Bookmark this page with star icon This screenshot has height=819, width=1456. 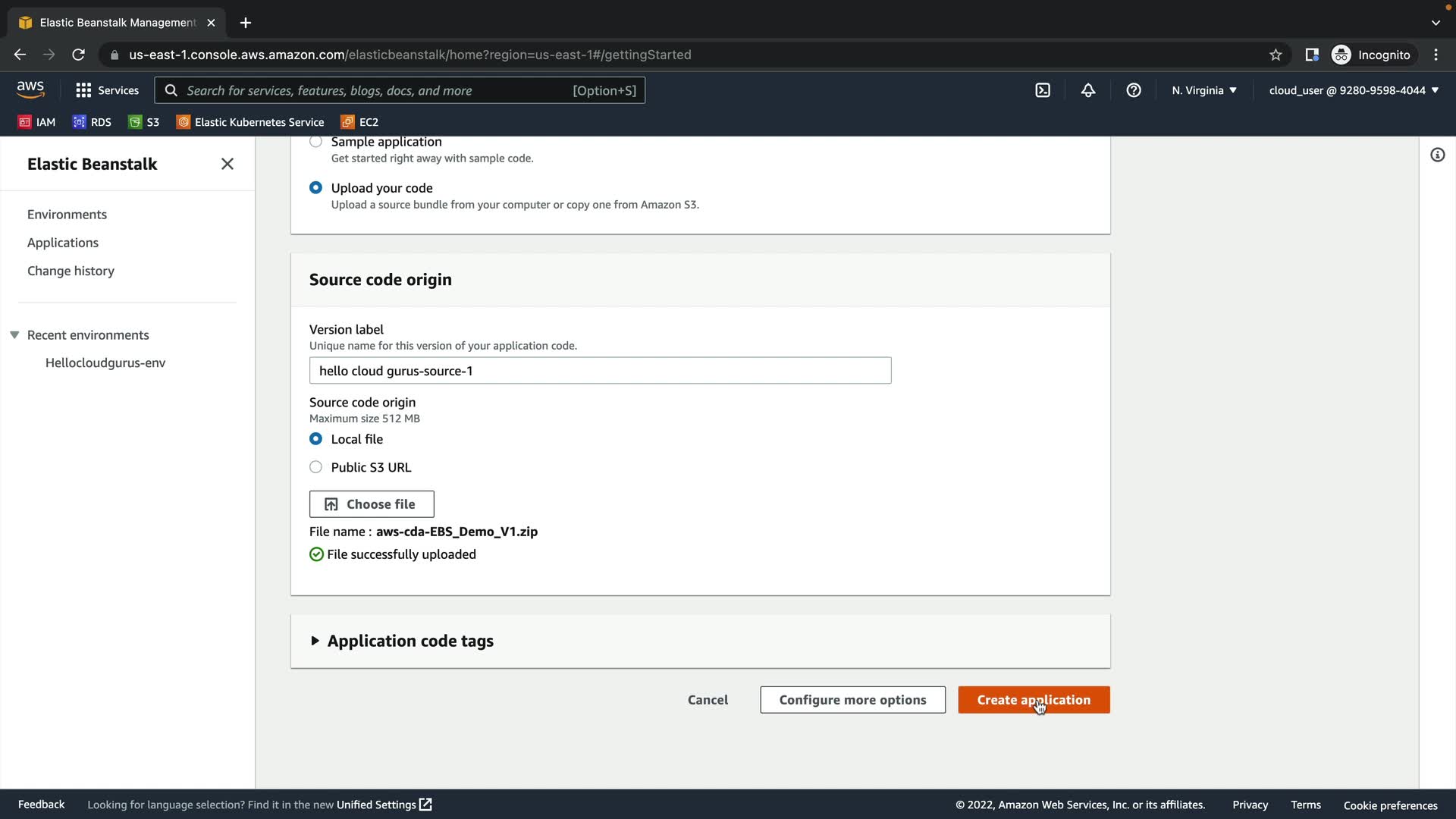pyautogui.click(x=1276, y=55)
